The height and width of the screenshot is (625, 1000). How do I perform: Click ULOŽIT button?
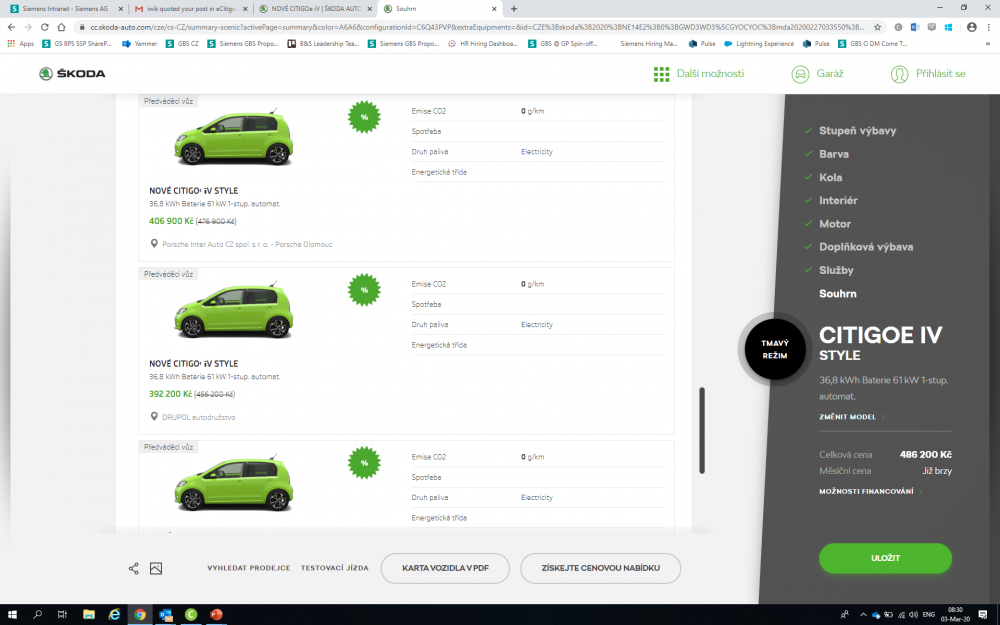885,558
